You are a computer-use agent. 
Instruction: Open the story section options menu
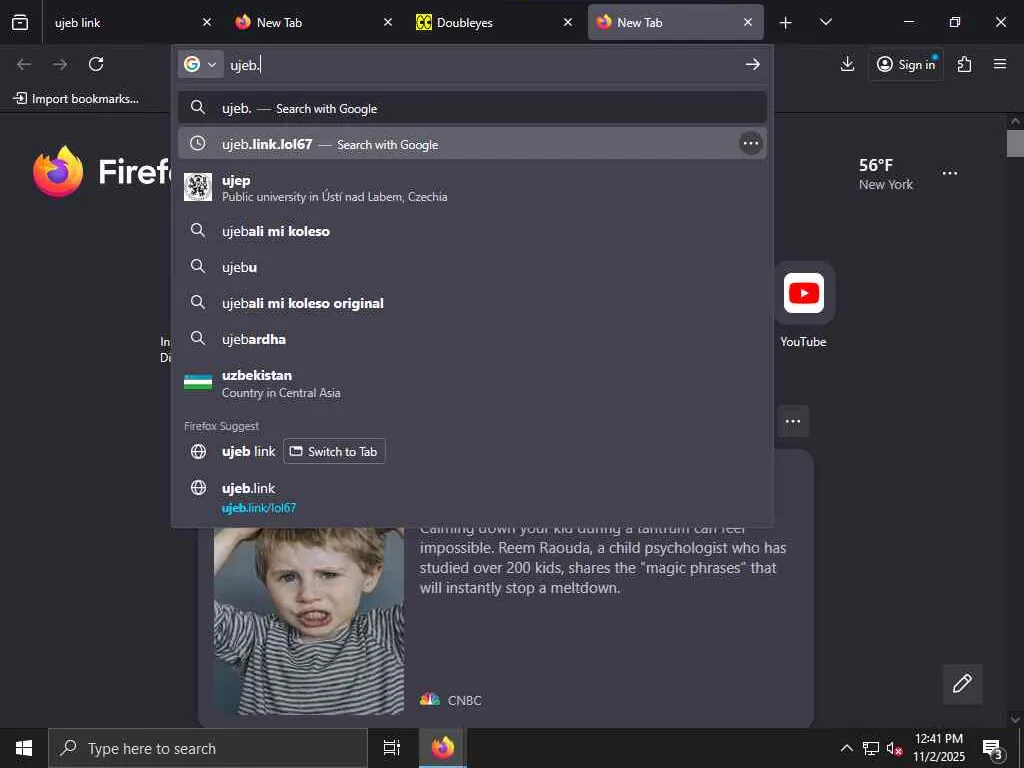click(793, 421)
